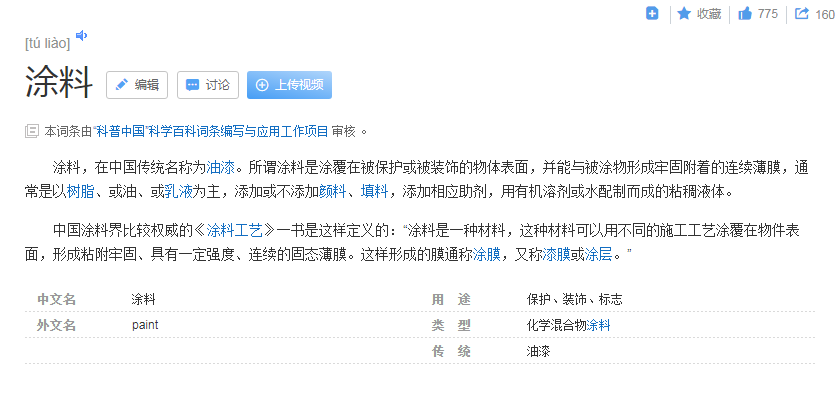Screen dimensions: 840x395
Task: Click the [tú liào] pinyin text
Action: (x=47, y=44)
